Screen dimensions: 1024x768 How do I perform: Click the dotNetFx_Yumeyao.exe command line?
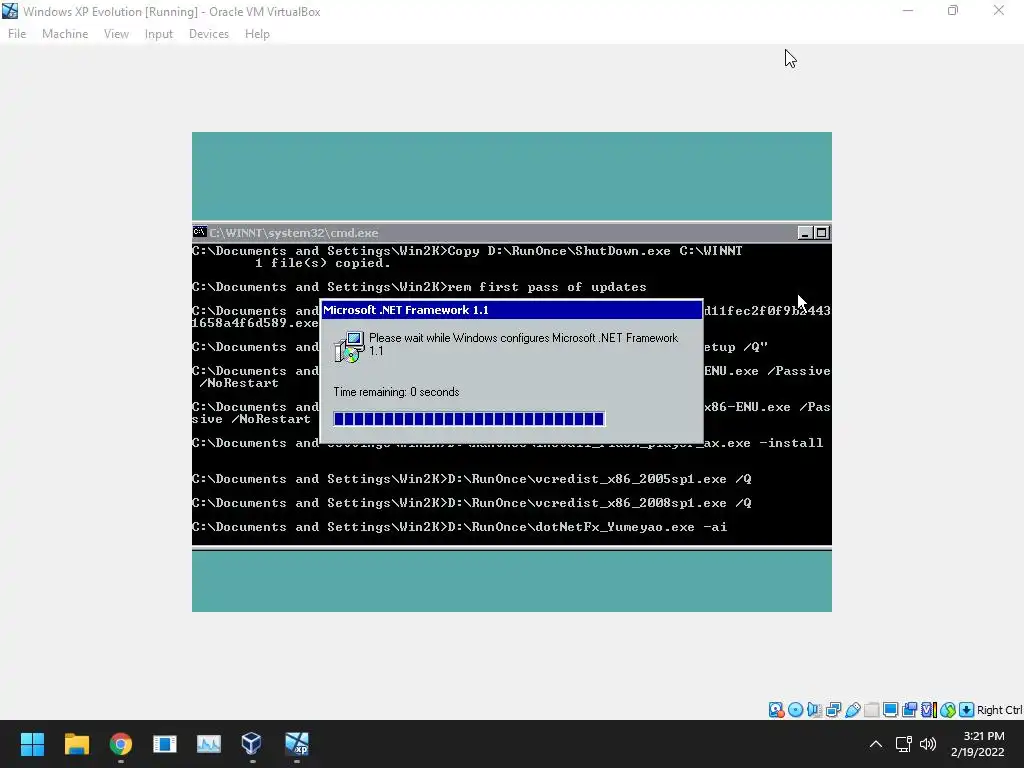tap(460, 527)
